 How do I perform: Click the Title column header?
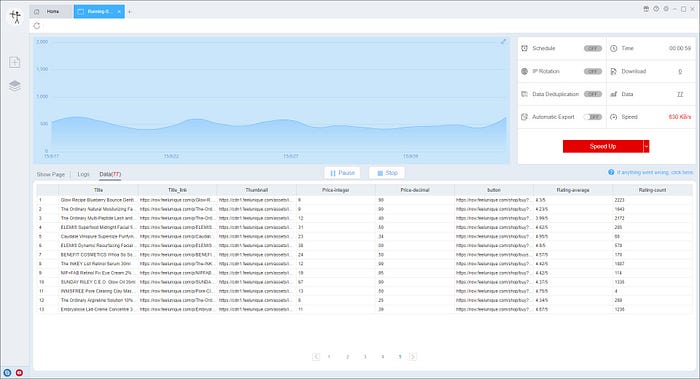[98, 190]
